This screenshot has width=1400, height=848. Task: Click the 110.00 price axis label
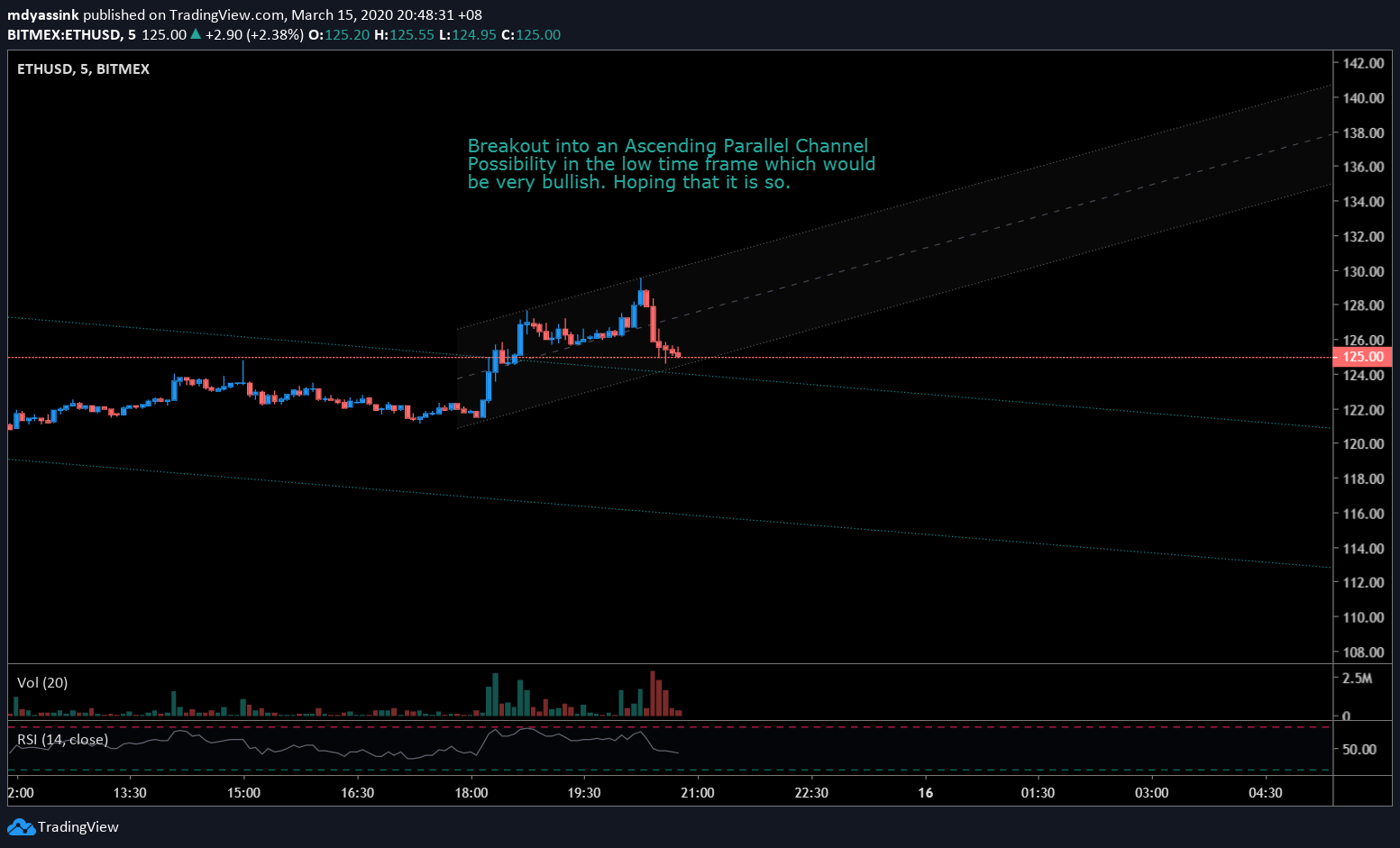(x=1363, y=617)
